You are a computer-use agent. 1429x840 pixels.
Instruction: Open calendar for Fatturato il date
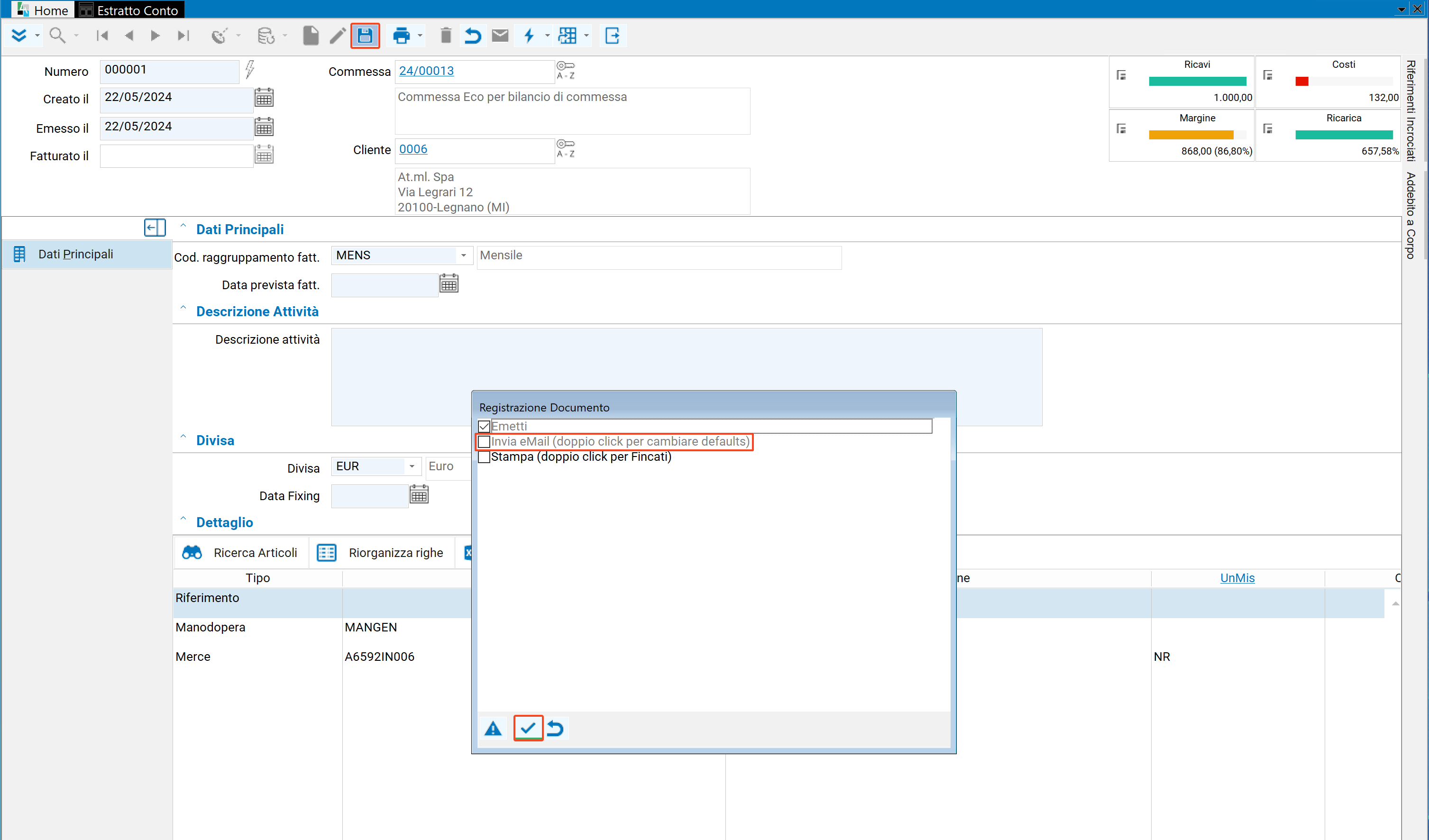[264, 155]
